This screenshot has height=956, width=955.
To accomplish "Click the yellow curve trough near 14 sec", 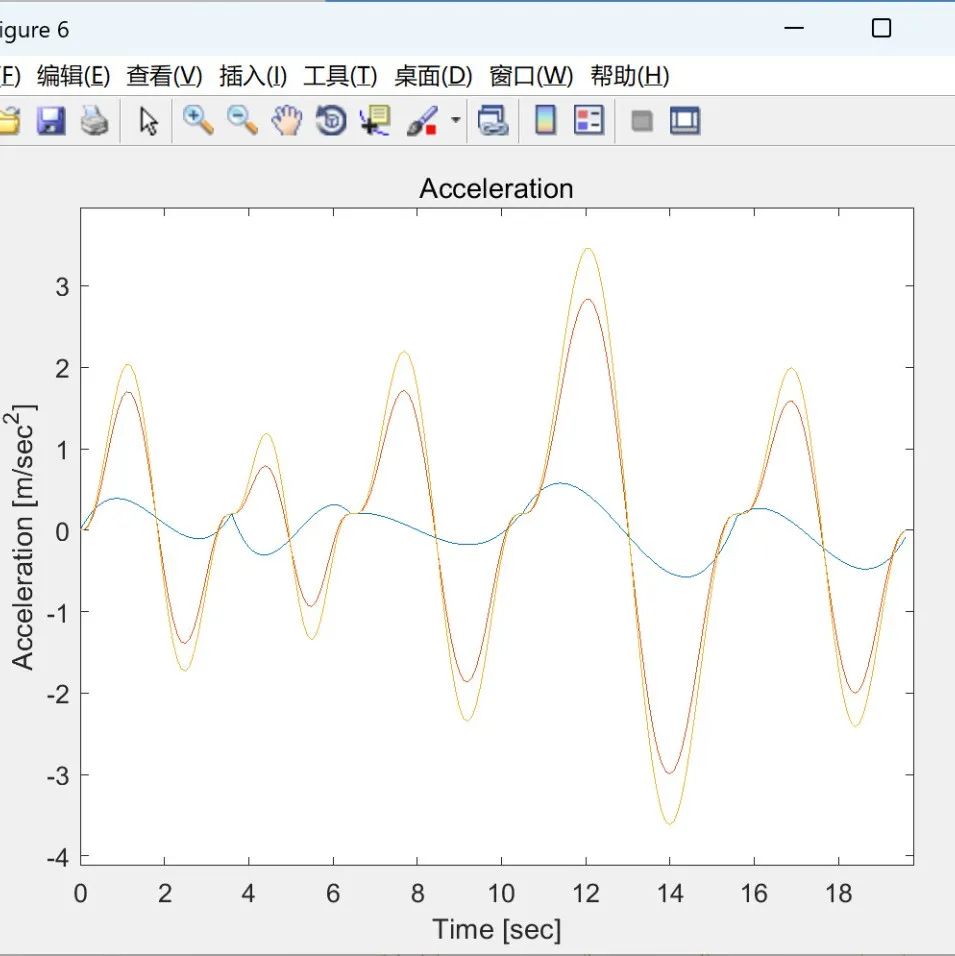I will (670, 824).
